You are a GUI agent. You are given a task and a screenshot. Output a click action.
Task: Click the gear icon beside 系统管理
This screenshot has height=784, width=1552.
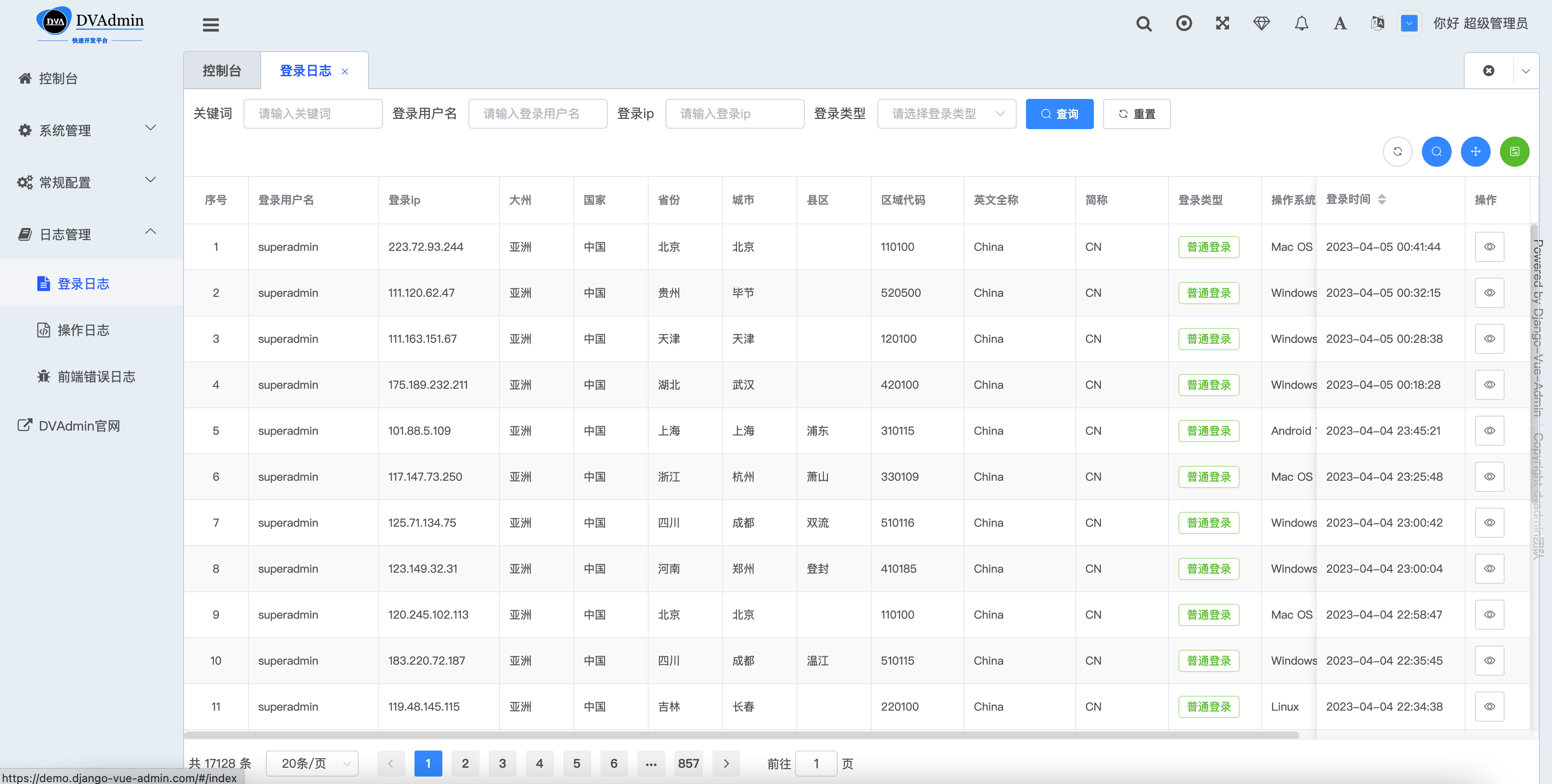click(x=25, y=130)
